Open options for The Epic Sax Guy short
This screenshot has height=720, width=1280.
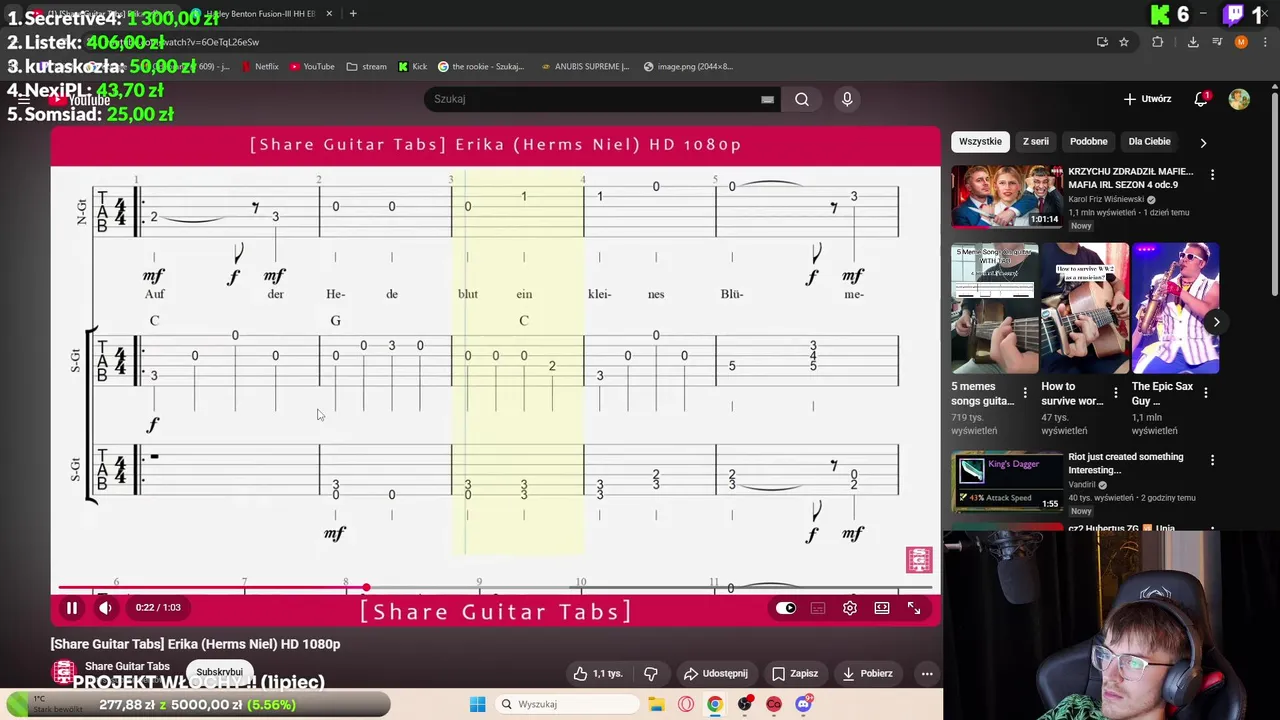(1205, 393)
